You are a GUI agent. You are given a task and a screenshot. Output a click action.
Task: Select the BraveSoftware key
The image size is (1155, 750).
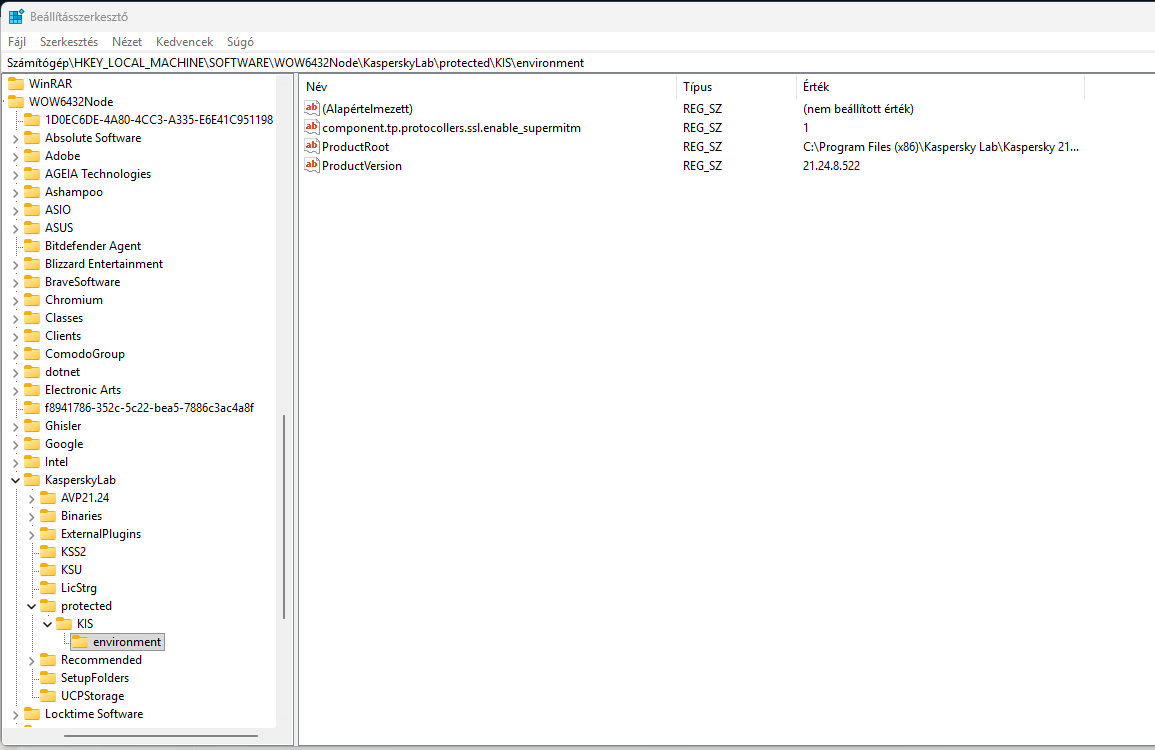(x=82, y=281)
